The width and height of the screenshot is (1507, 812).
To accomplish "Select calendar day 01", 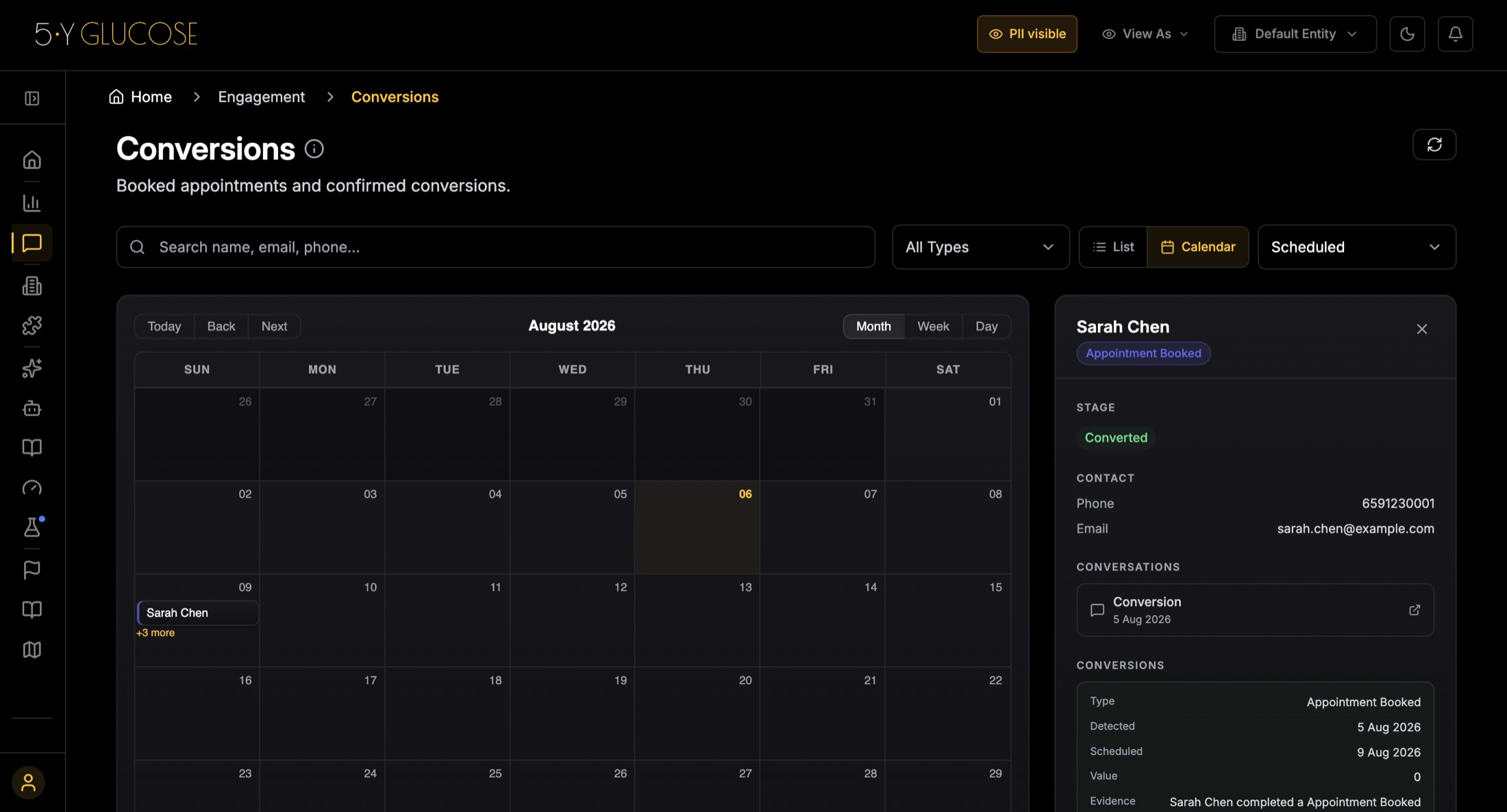I will click(948, 434).
